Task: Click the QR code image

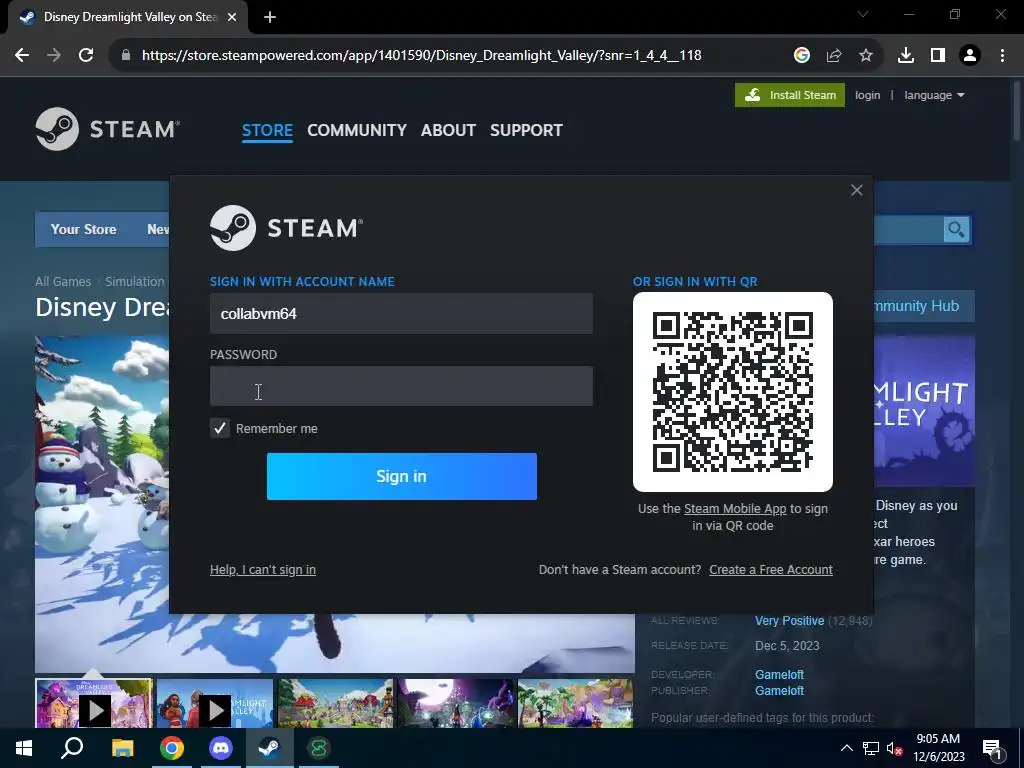Action: (x=733, y=392)
